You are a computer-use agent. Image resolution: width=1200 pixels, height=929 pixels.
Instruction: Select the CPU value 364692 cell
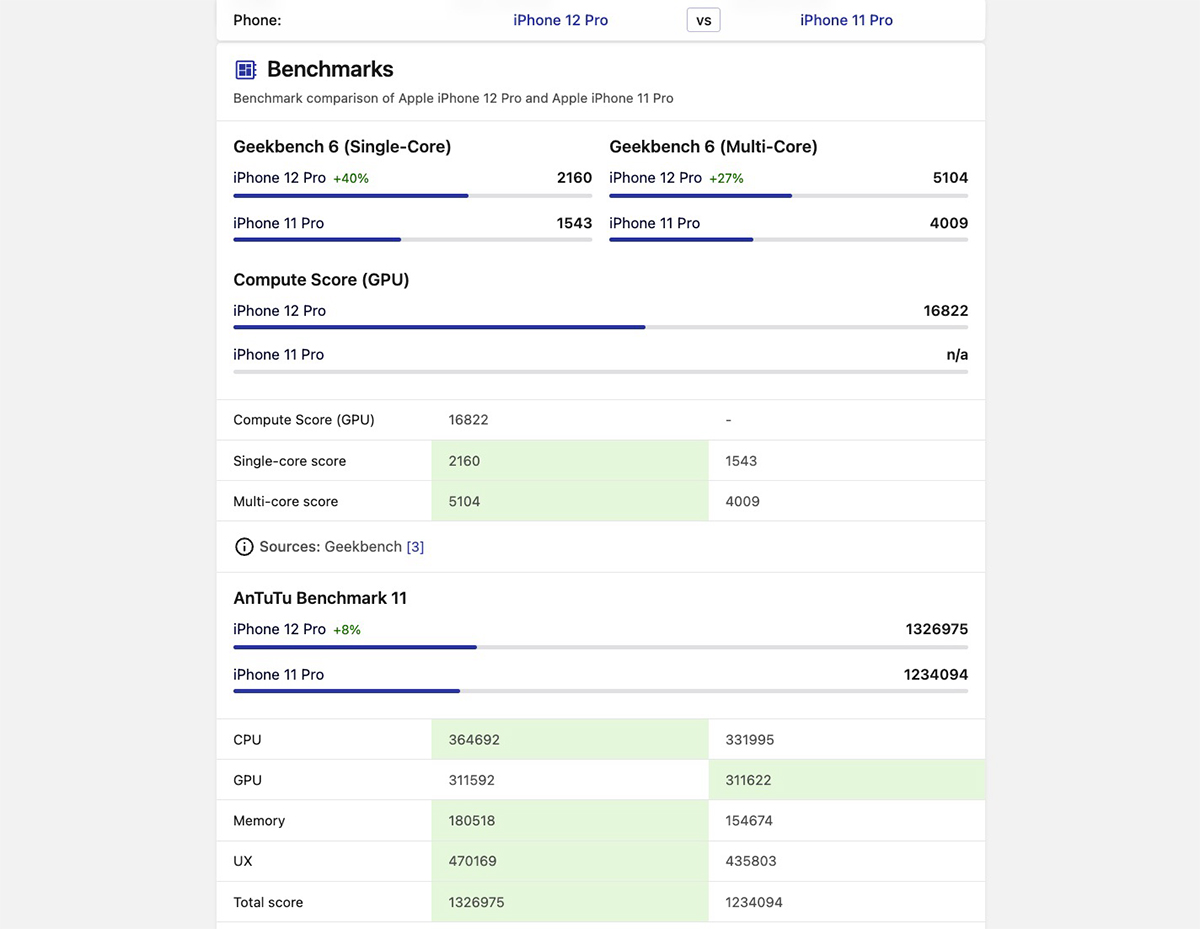474,740
